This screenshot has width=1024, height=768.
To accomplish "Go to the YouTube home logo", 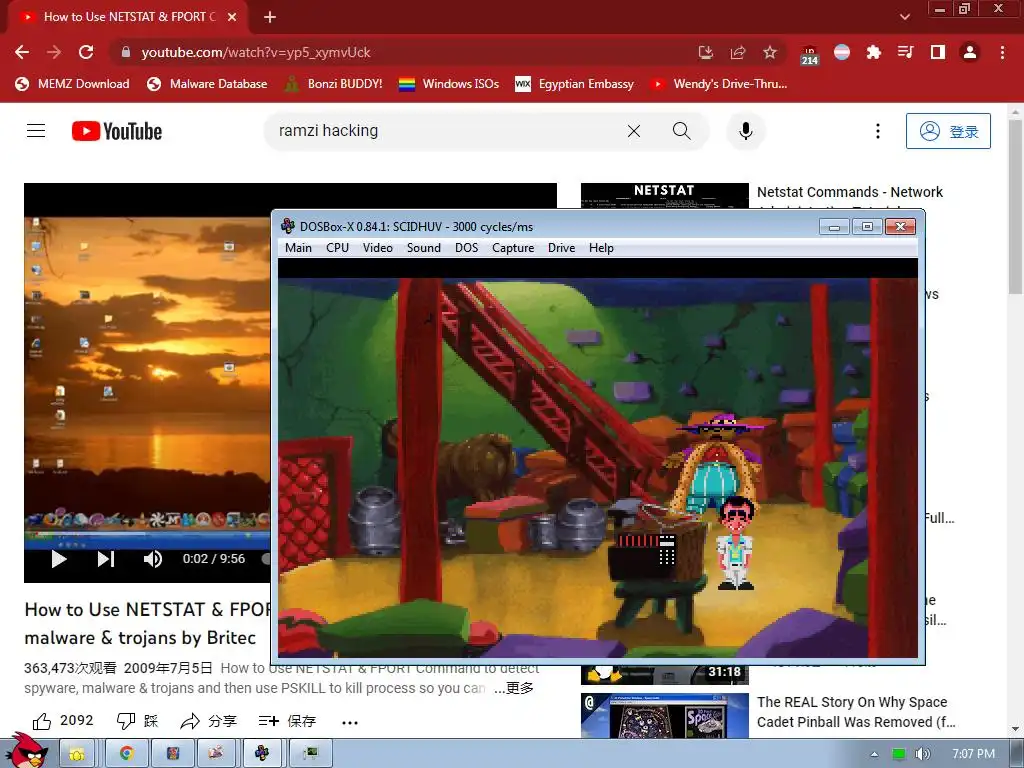I will (117, 131).
